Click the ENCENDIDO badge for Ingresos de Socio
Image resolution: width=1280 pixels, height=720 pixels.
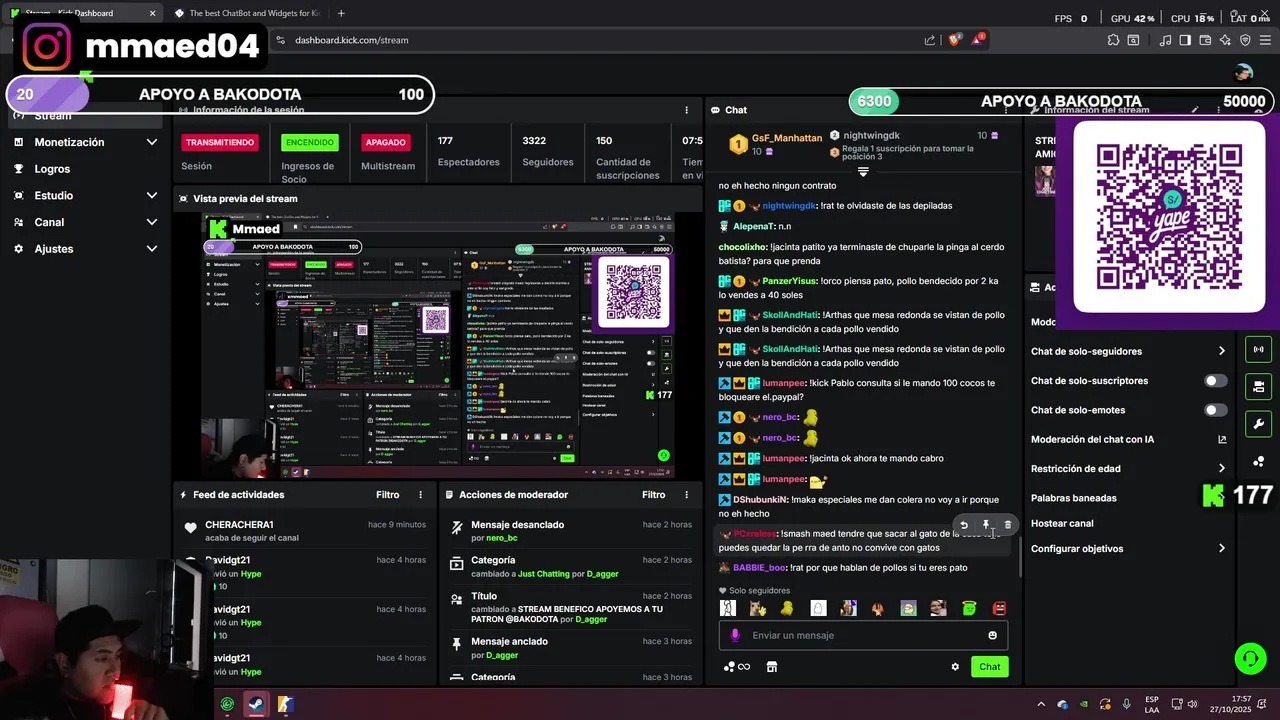tap(310, 142)
